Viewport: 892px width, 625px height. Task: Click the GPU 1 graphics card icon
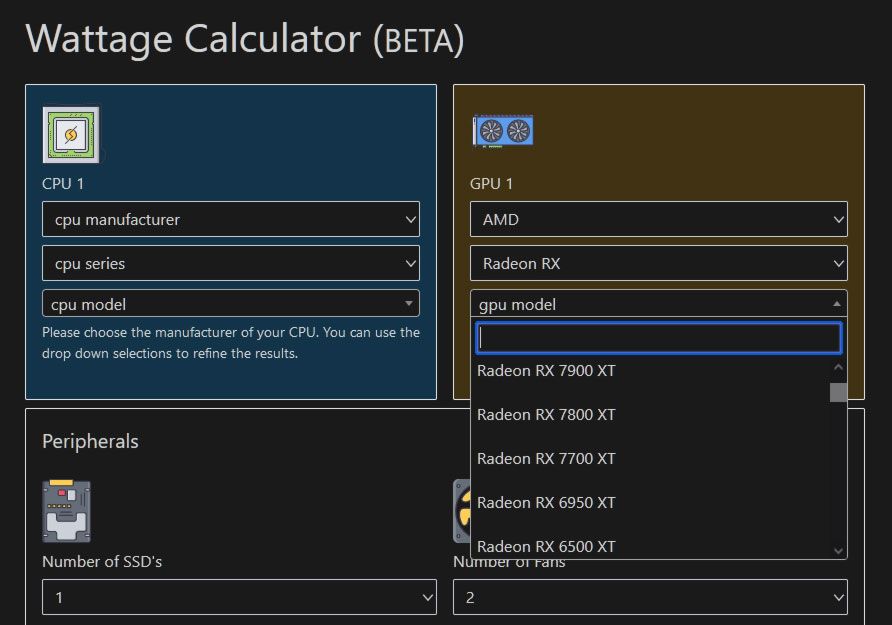pos(503,130)
